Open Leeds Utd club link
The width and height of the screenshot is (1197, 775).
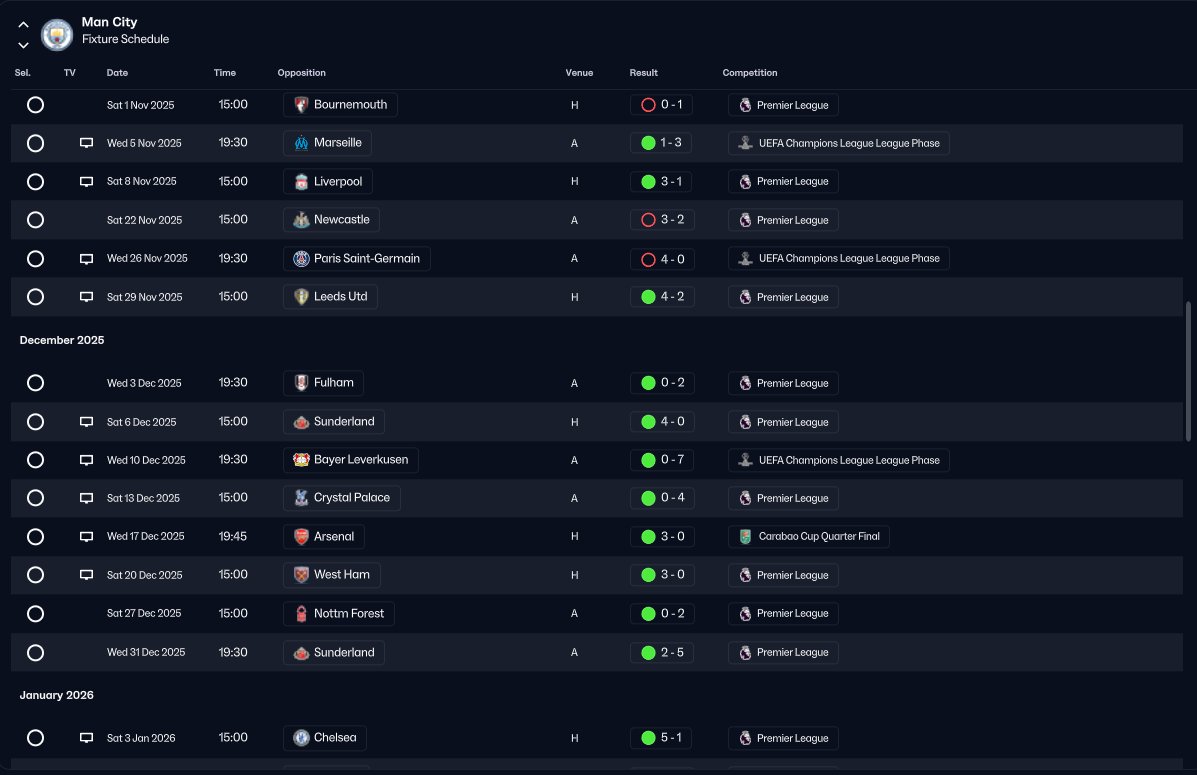point(331,297)
